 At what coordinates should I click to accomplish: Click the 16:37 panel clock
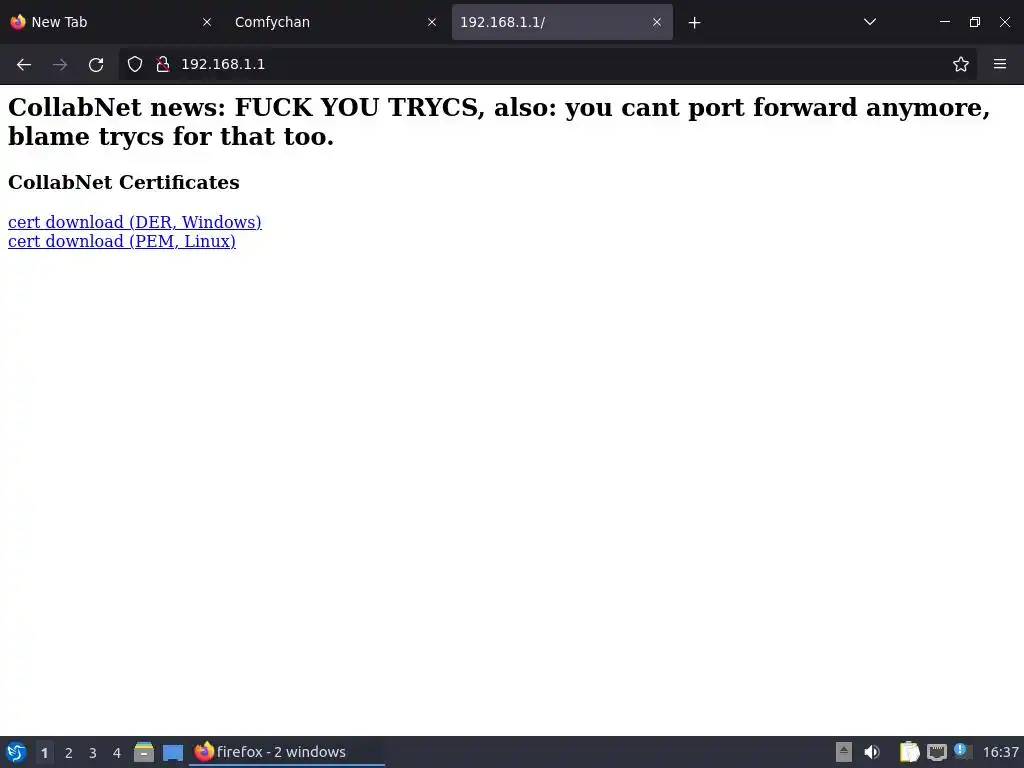tap(1000, 752)
